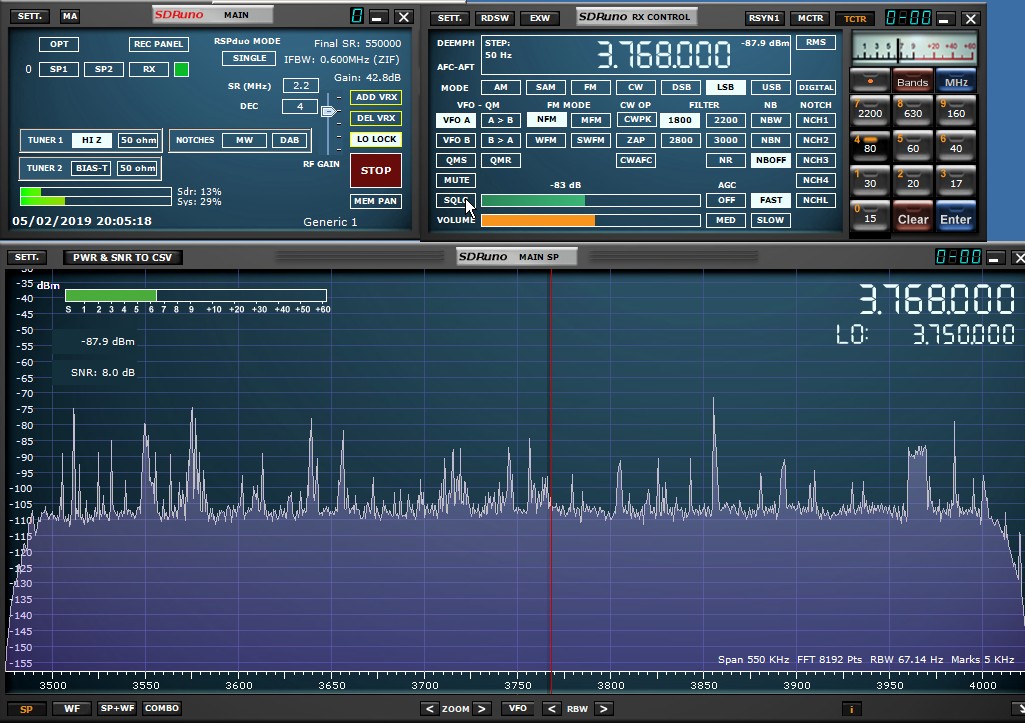Select SAM mode
The image size is (1025, 723).
click(x=546, y=88)
